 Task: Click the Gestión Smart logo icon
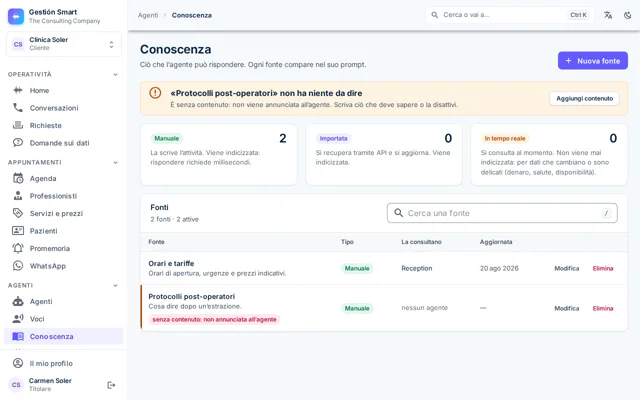[x=16, y=16]
